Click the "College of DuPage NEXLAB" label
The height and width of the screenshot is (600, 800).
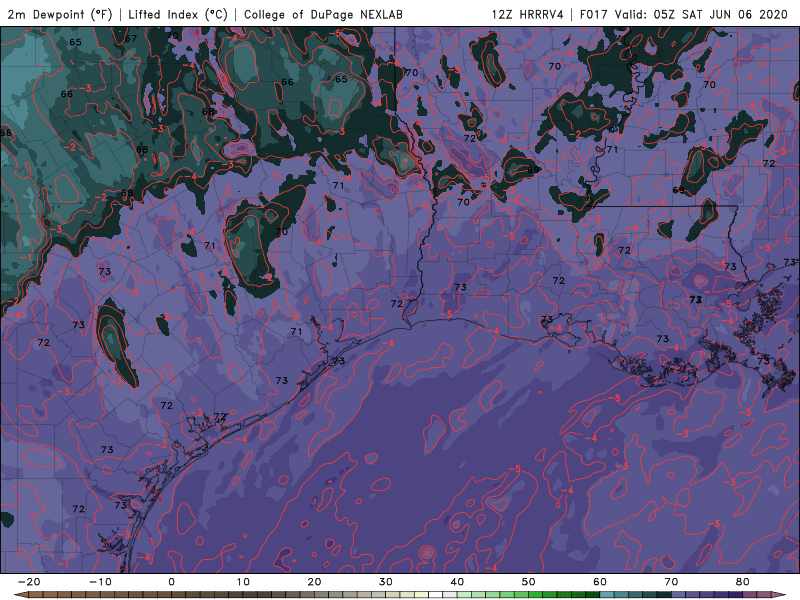coord(323,15)
